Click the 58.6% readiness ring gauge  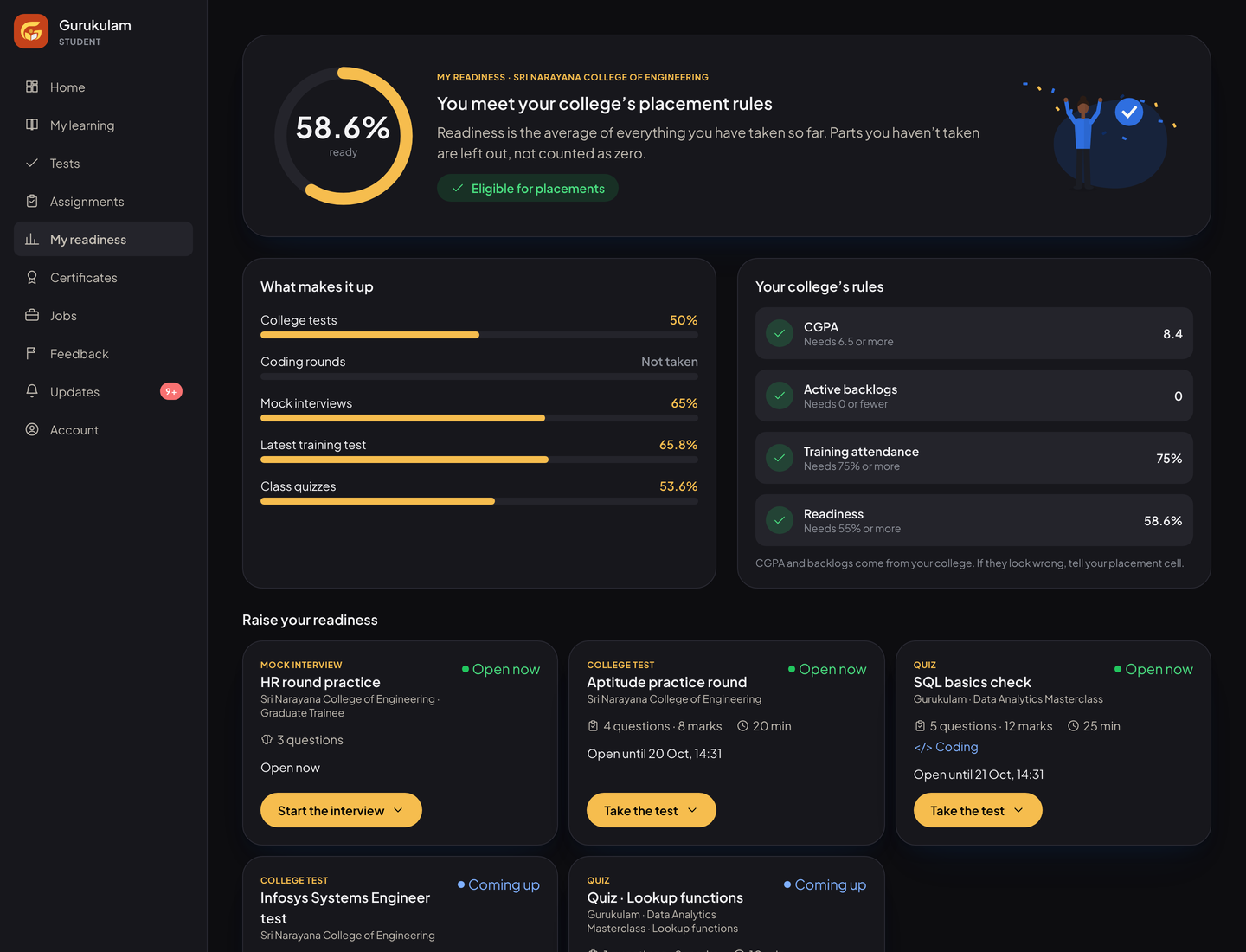[x=344, y=136]
